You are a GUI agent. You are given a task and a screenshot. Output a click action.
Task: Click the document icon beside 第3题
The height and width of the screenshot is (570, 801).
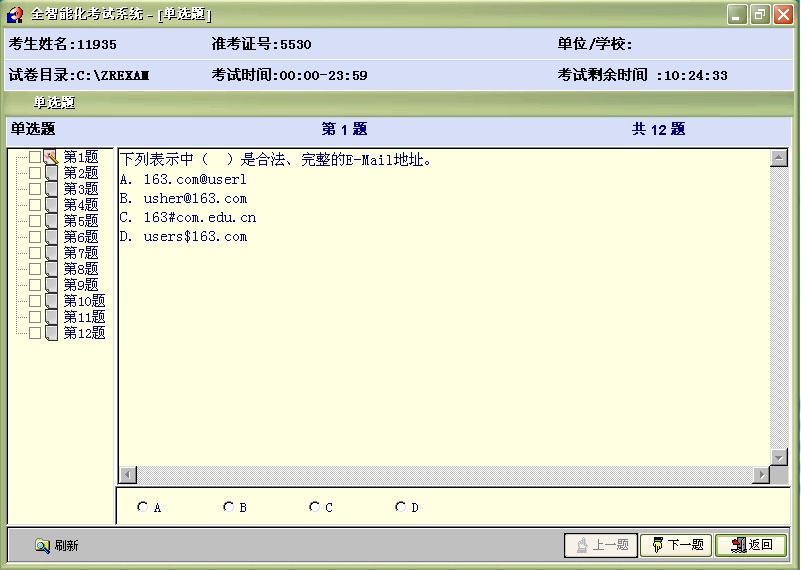click(x=51, y=189)
